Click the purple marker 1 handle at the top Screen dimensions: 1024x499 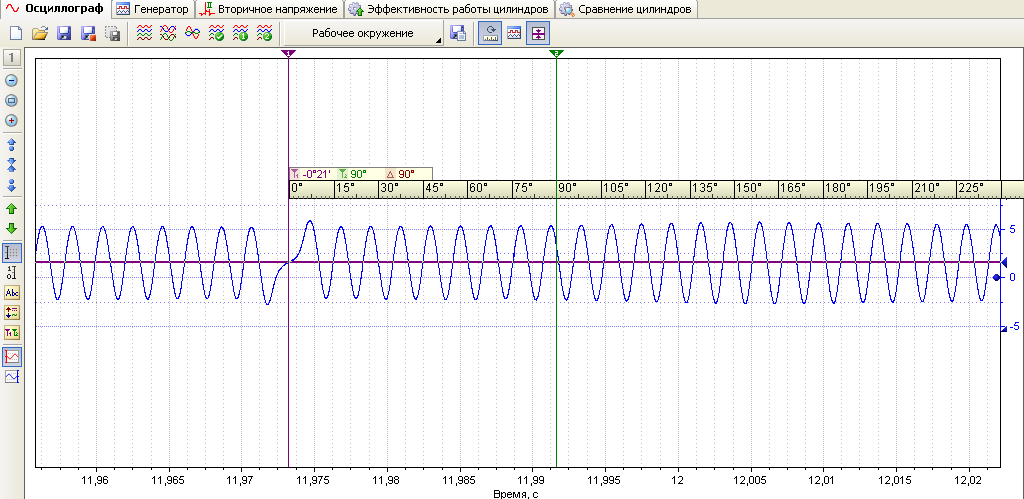point(289,53)
